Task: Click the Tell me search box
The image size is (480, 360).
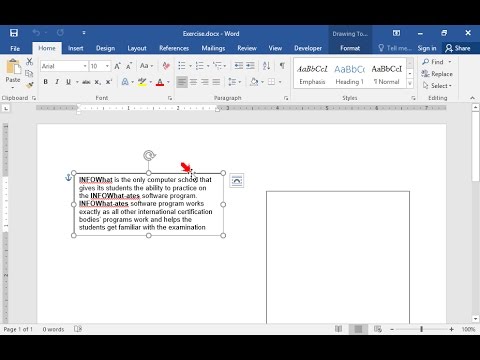Action: click(x=395, y=48)
